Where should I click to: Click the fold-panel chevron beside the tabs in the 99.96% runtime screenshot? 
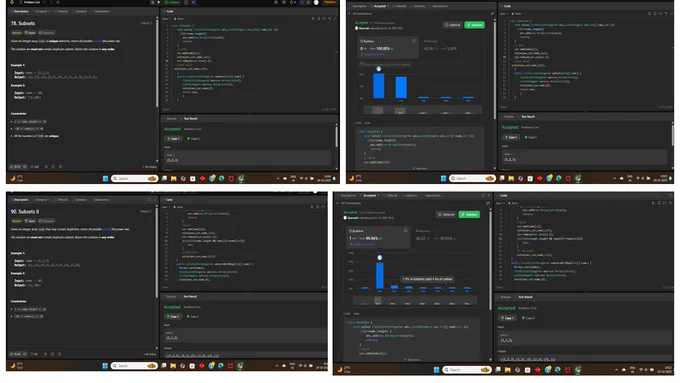tap(489, 196)
